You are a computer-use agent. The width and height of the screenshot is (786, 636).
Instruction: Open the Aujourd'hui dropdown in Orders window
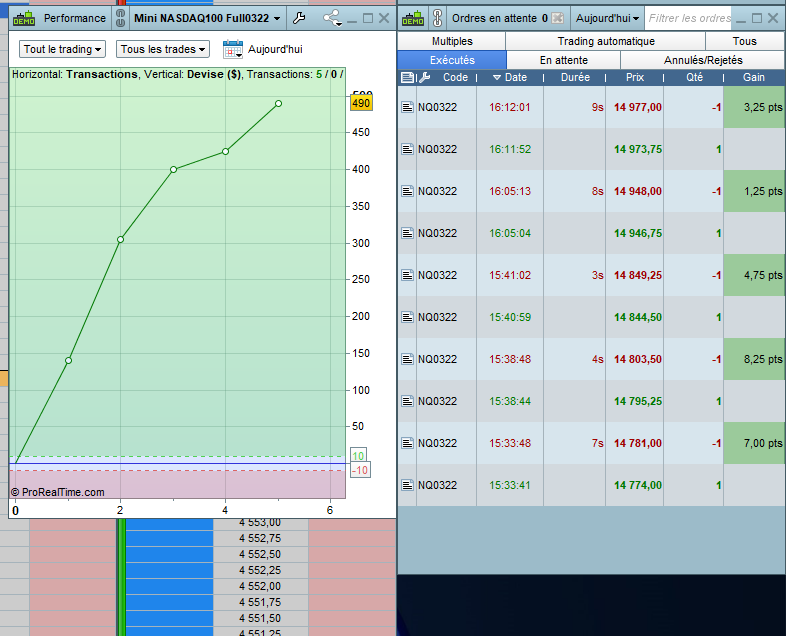pyautogui.click(x=608, y=19)
